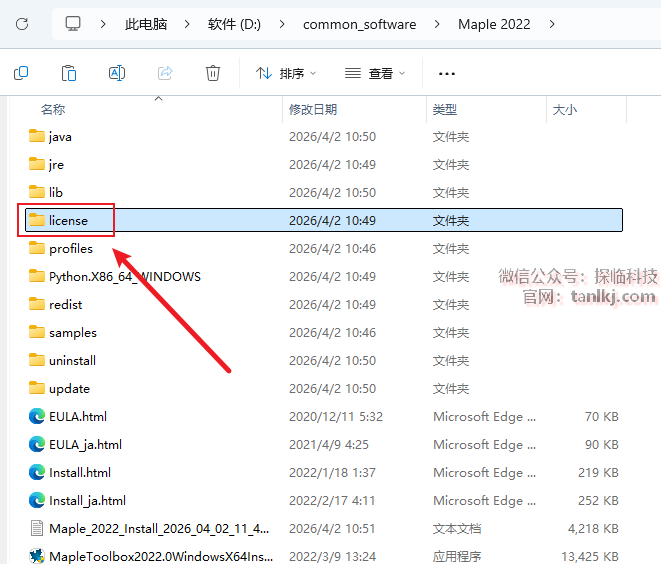Image resolution: width=661 pixels, height=564 pixels.
Task: Open the 排序 sort dropdown
Action: tap(286, 74)
